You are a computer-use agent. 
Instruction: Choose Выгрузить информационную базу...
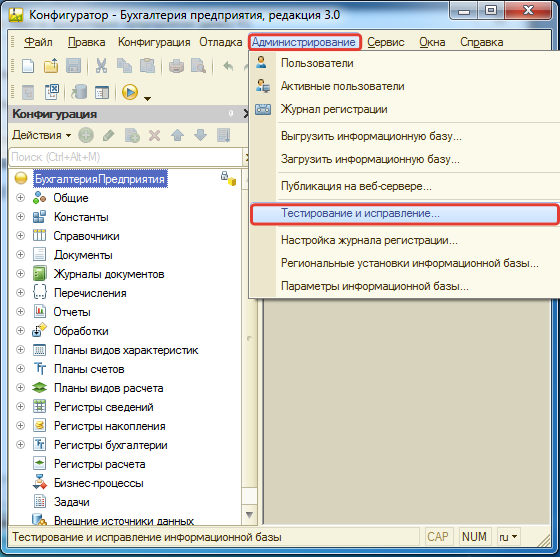point(405,136)
